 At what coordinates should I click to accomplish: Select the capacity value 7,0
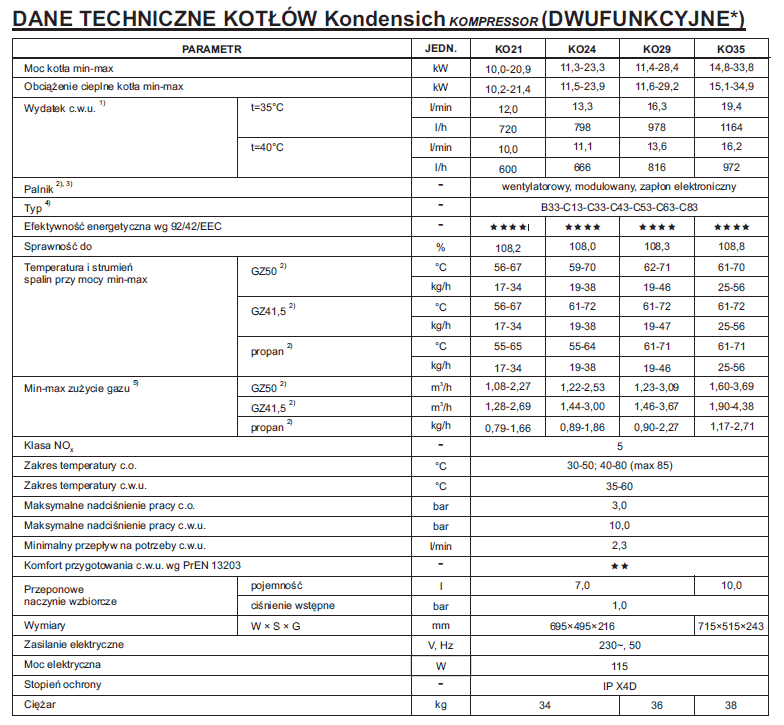(x=582, y=586)
